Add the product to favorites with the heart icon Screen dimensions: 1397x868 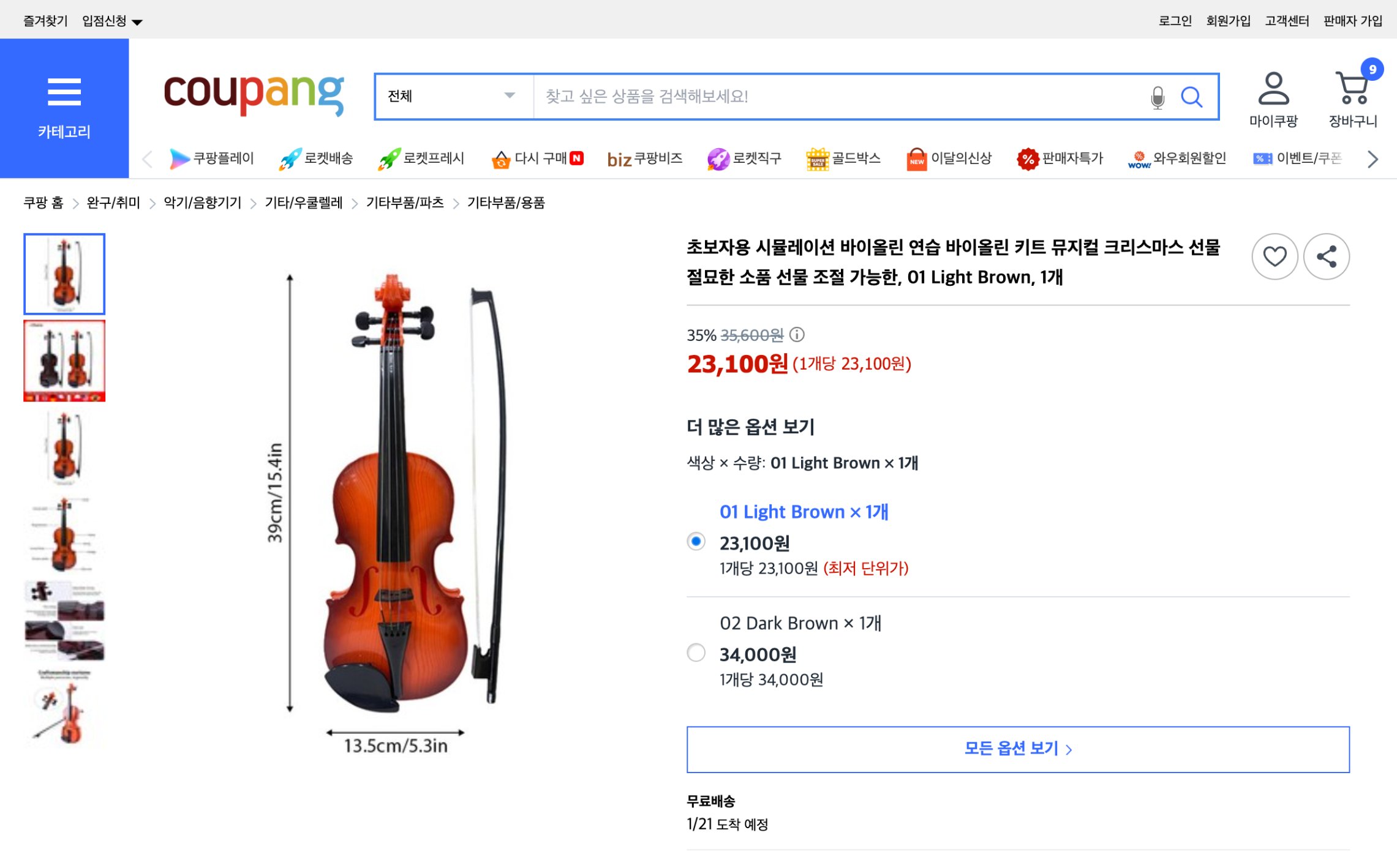point(1275,257)
